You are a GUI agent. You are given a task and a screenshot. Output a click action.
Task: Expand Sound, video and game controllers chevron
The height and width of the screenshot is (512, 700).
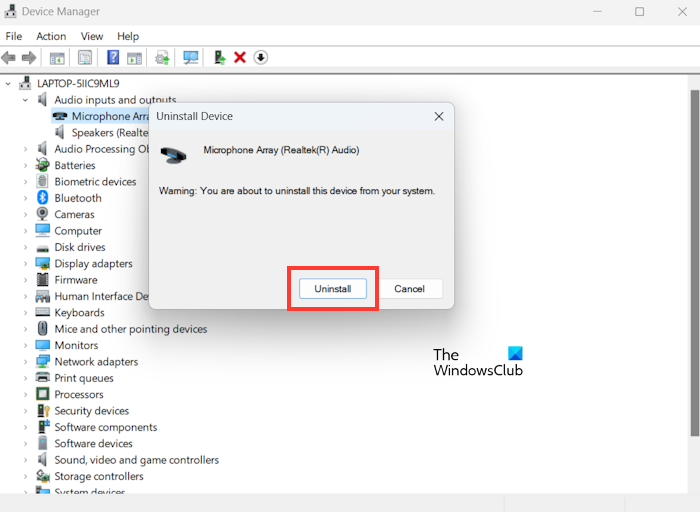tap(25, 460)
